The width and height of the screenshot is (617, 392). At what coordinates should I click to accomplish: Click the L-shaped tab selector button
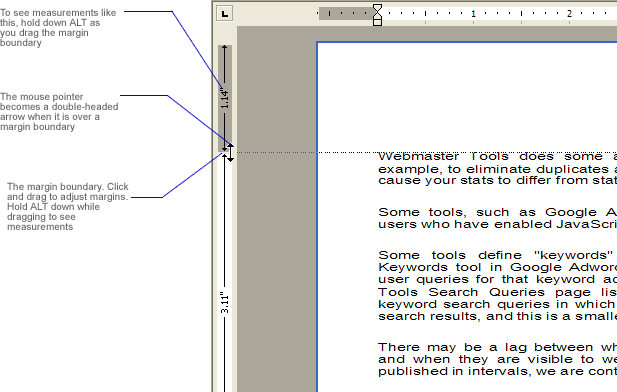tap(224, 13)
